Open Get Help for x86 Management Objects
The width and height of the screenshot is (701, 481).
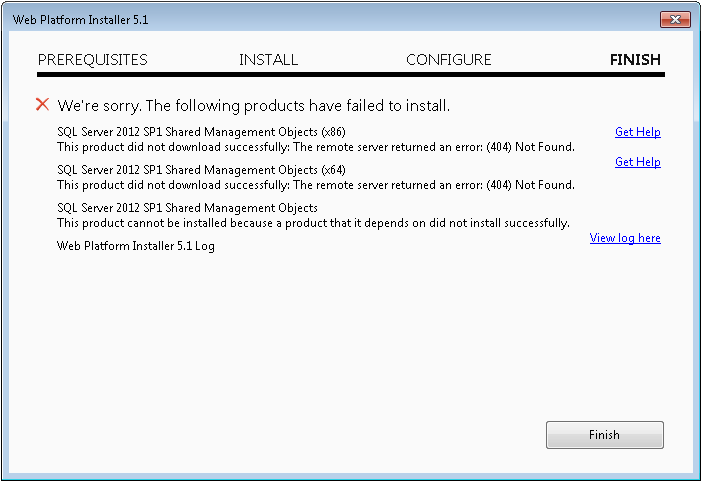(638, 132)
